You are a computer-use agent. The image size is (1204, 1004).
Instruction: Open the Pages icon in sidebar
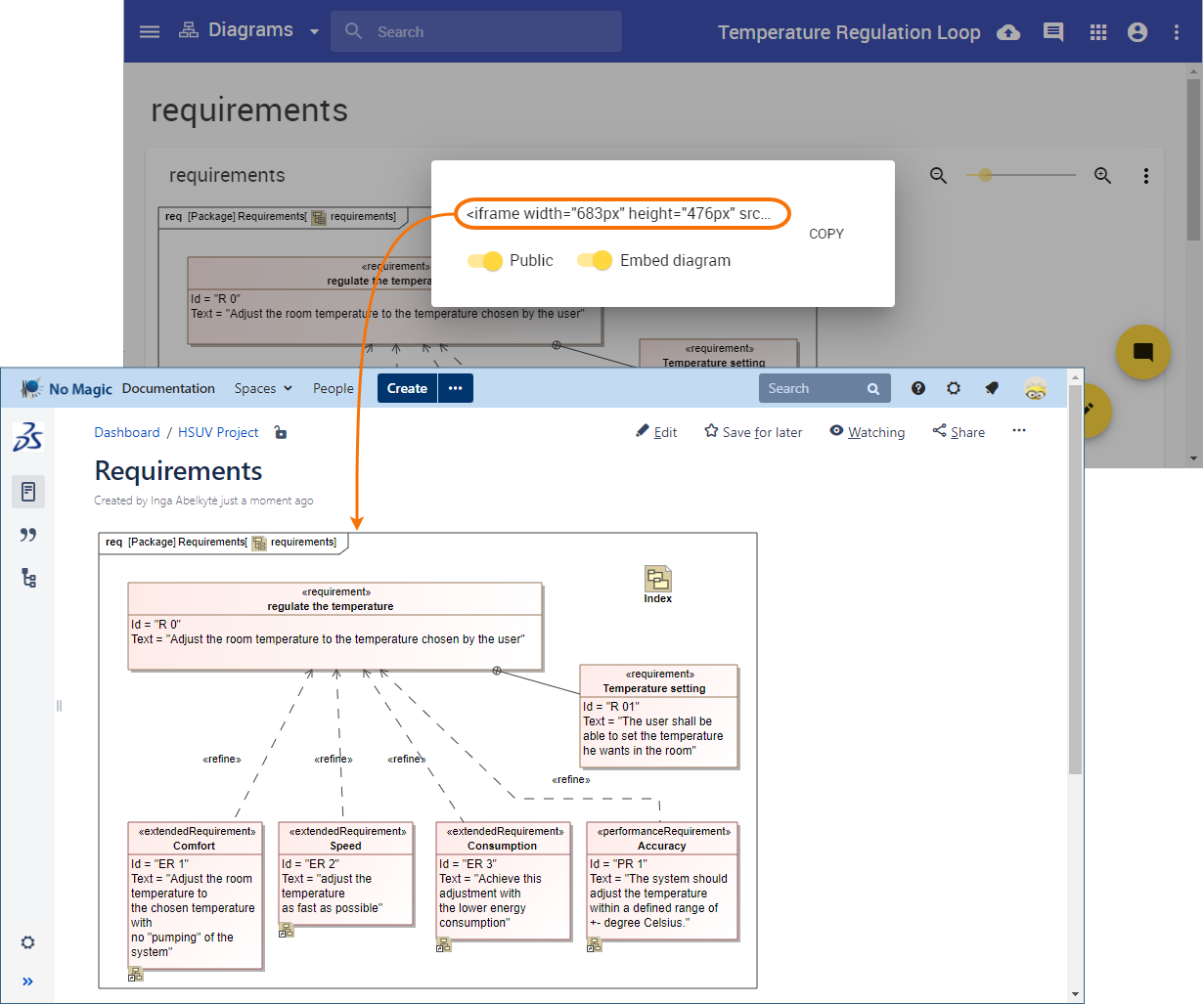point(28,492)
